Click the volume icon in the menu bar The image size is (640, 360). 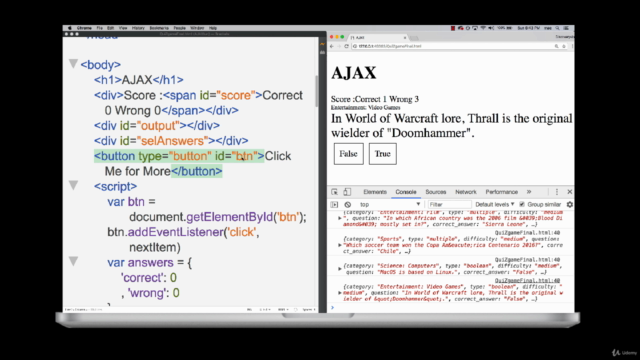491,28
